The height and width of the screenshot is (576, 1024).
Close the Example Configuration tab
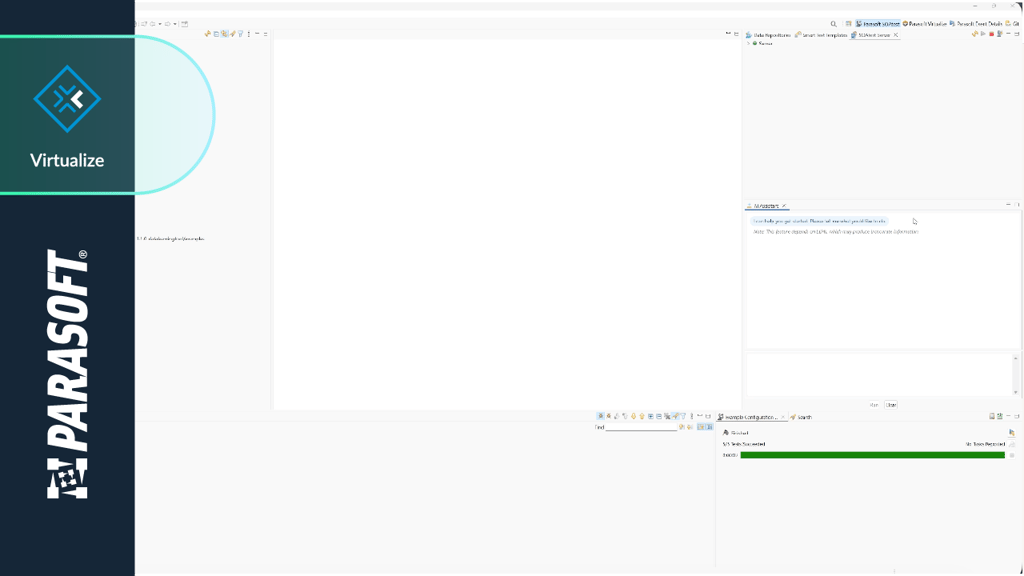tap(783, 417)
